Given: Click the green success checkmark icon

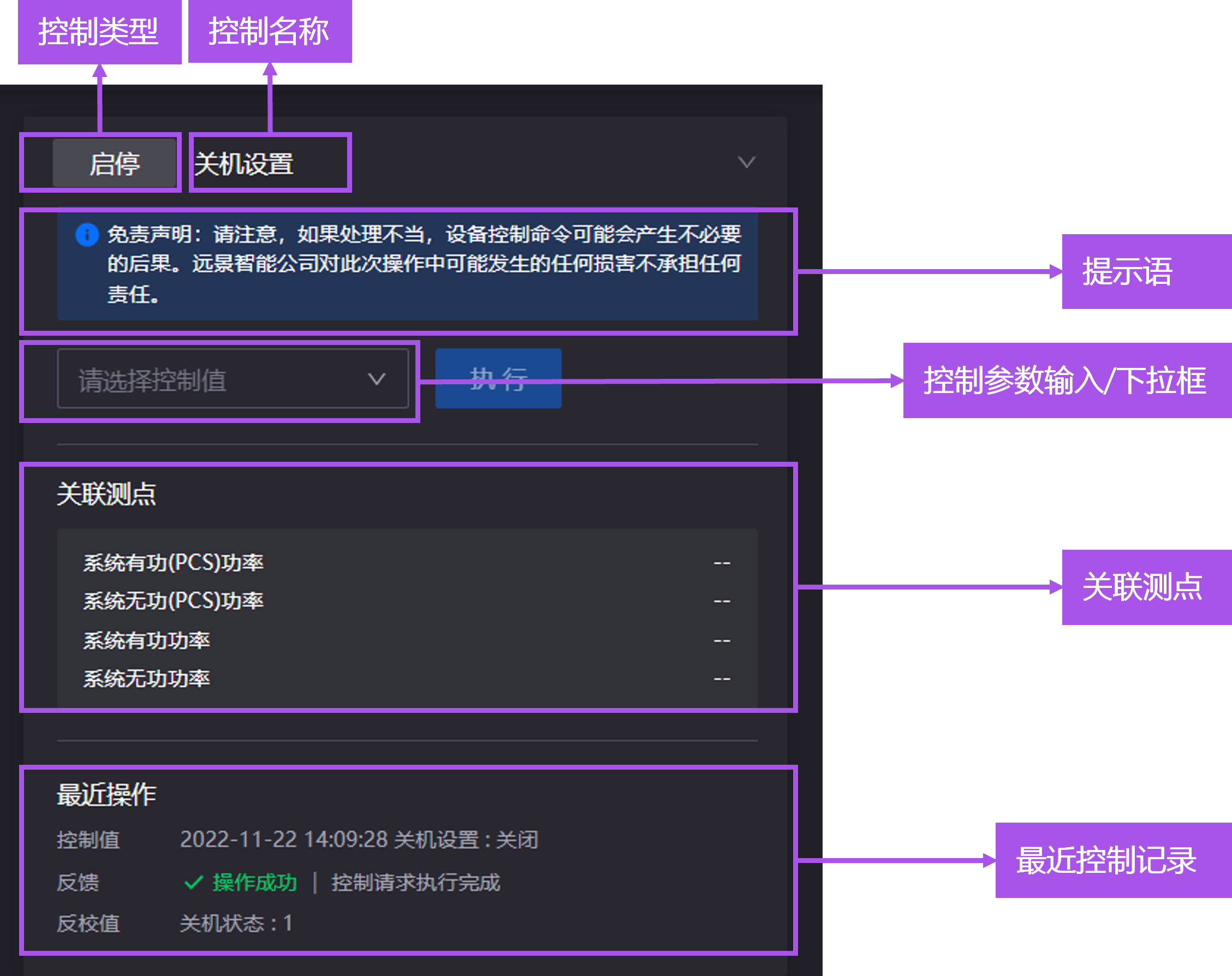Looking at the screenshot, I should [x=193, y=883].
